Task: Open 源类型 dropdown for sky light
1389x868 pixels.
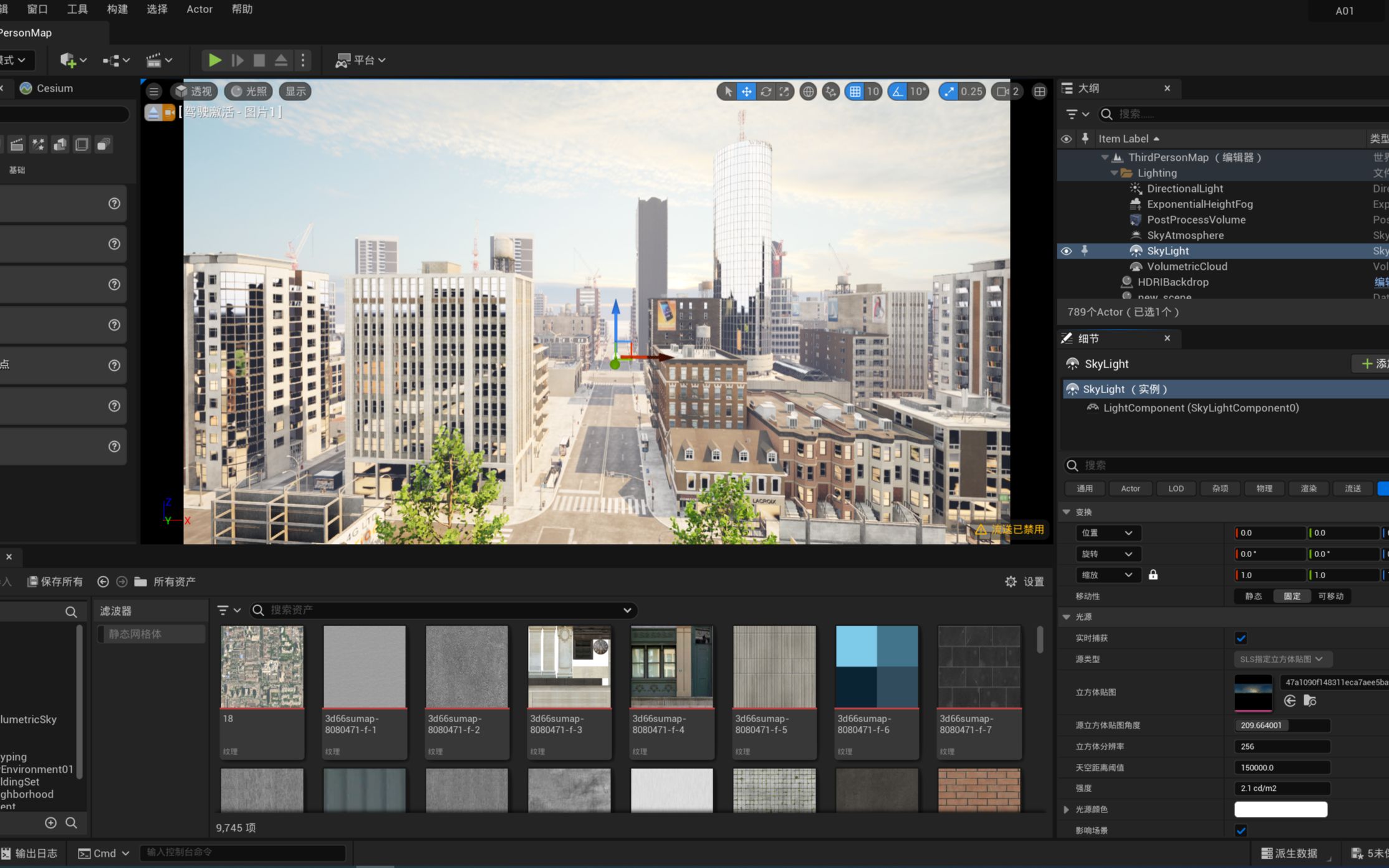Action: click(x=1280, y=659)
